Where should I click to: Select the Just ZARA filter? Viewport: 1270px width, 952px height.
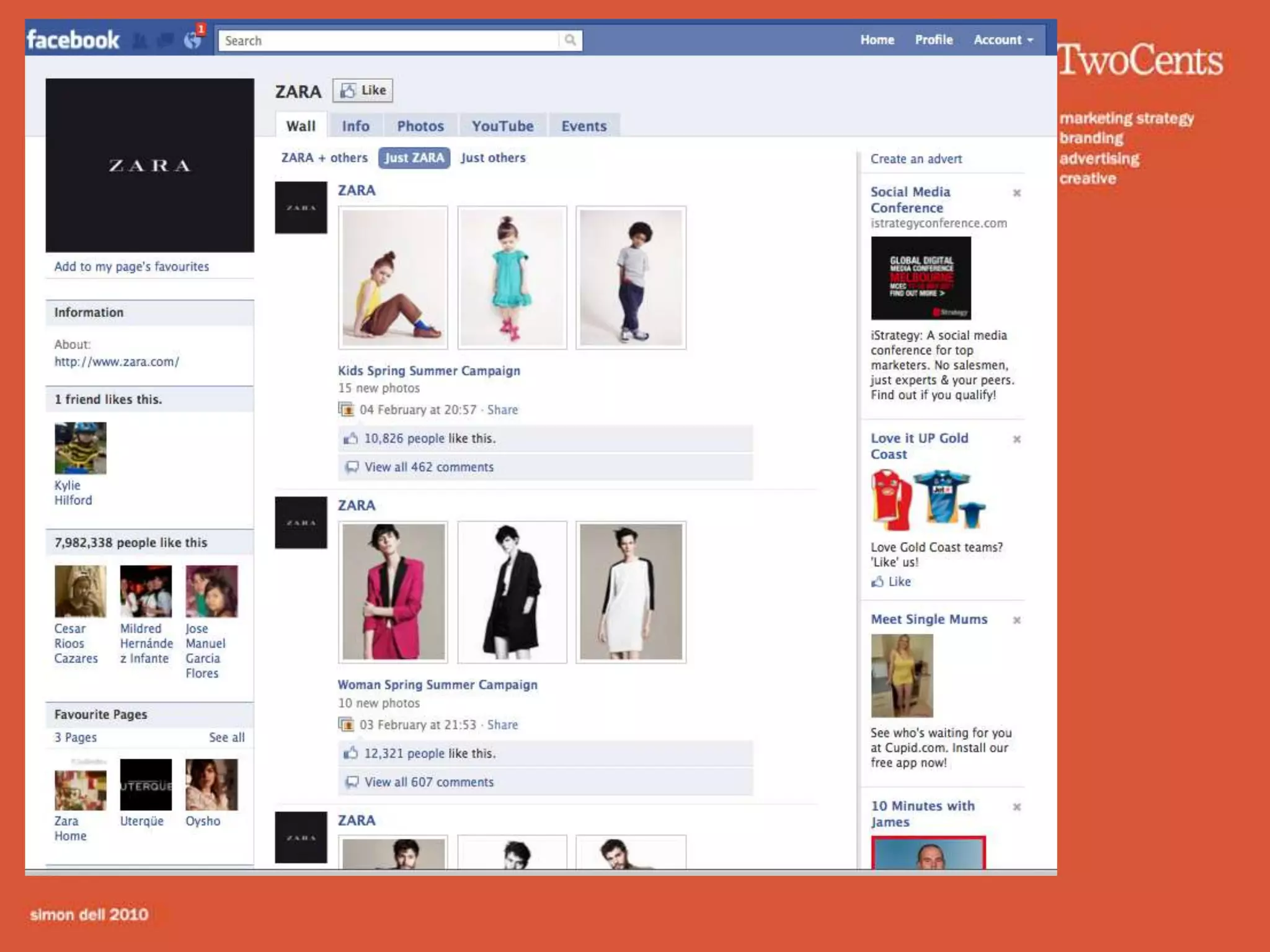tap(414, 158)
